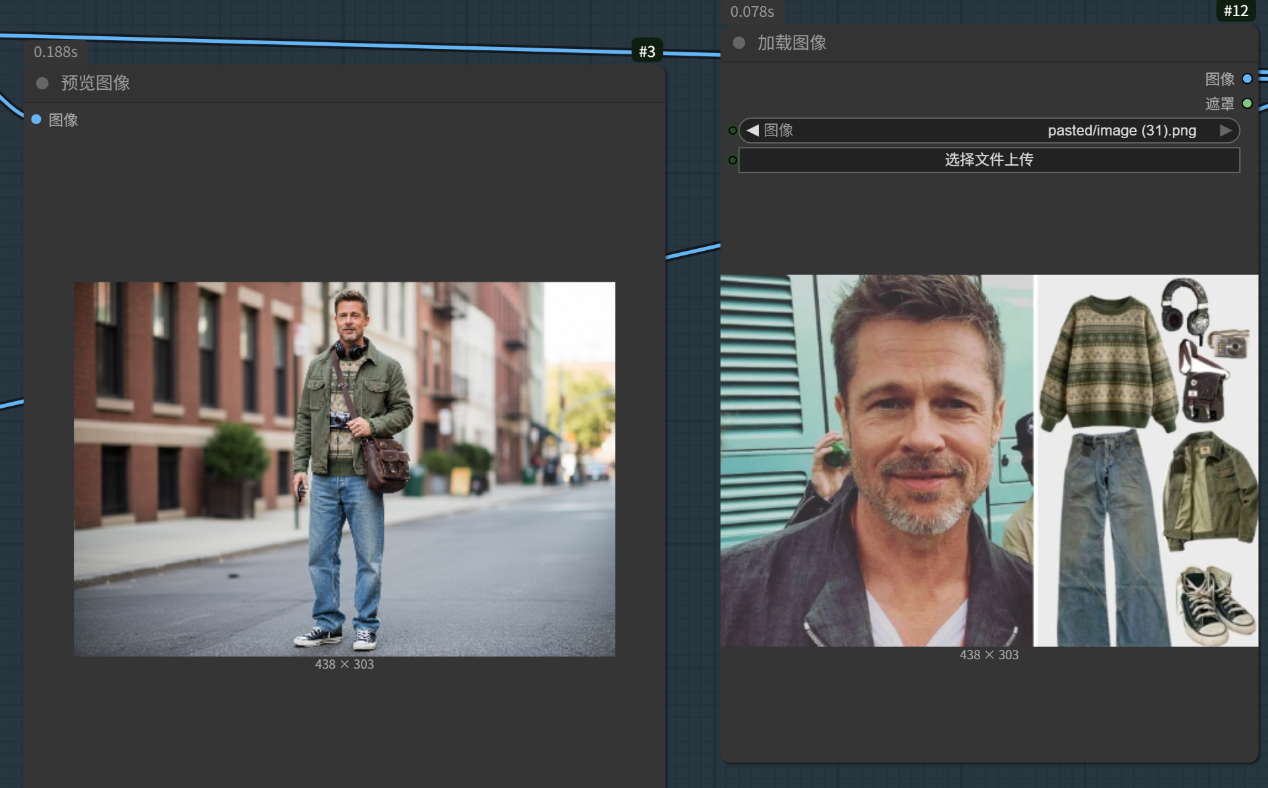Collapse the 加载图像 node using its title dot
This screenshot has height=788, width=1268.
point(739,43)
